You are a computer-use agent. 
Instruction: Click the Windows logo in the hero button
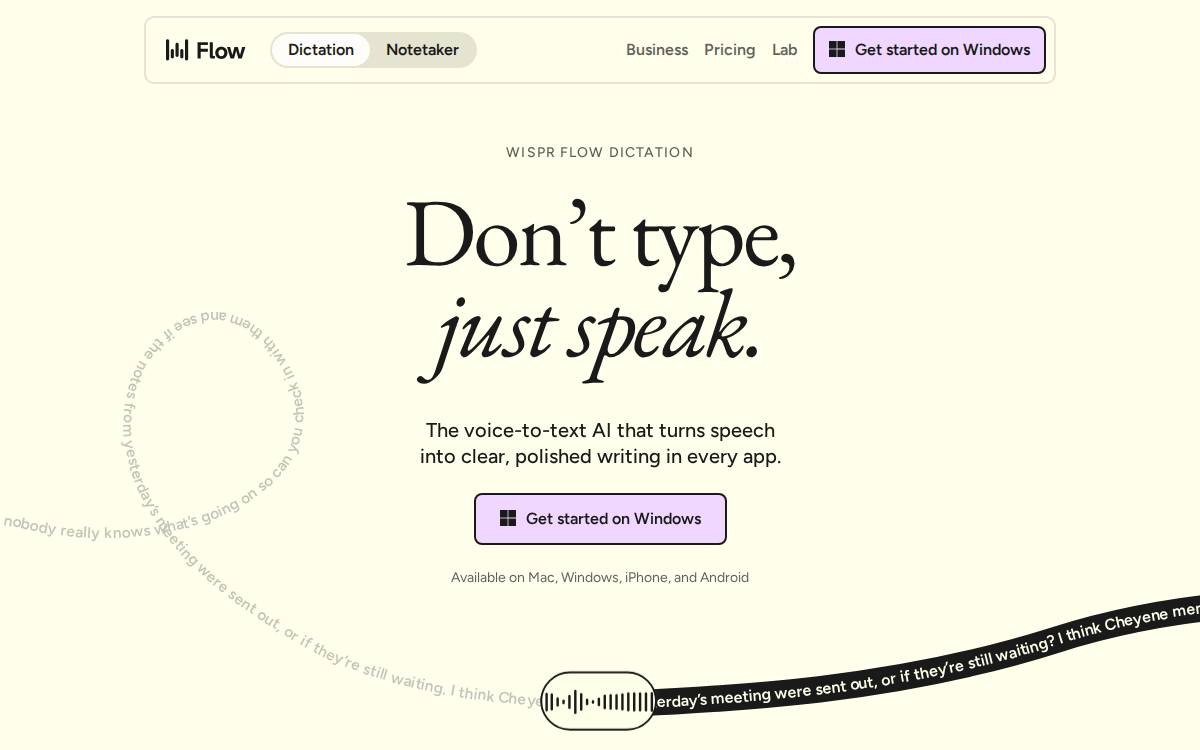tap(508, 518)
